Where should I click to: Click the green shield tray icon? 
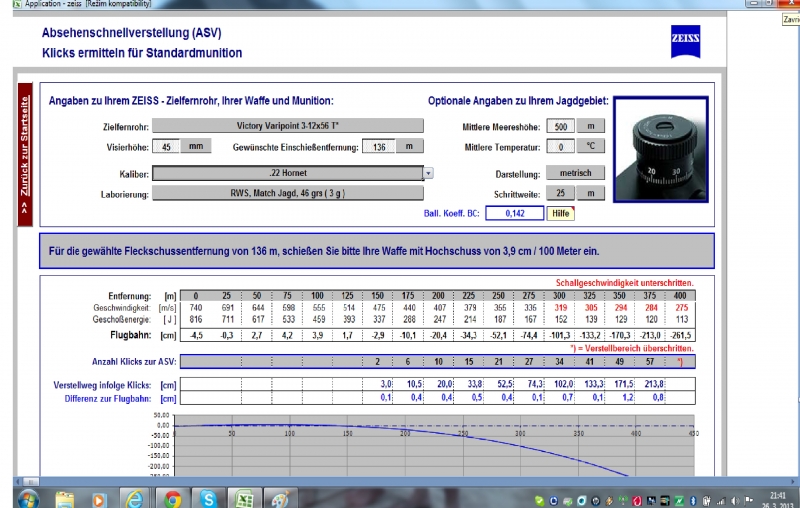pyautogui.click(x=539, y=501)
